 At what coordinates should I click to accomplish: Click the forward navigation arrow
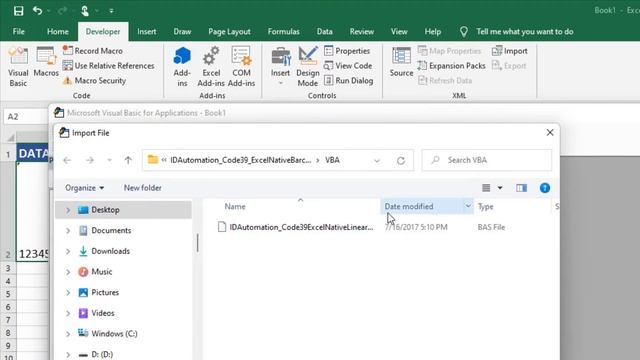[x=90, y=160]
